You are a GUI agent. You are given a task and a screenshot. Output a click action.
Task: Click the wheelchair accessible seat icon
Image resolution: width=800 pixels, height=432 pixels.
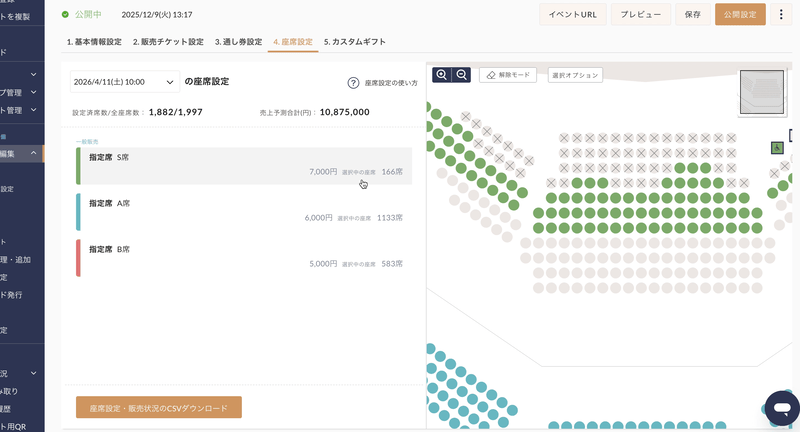pos(777,148)
